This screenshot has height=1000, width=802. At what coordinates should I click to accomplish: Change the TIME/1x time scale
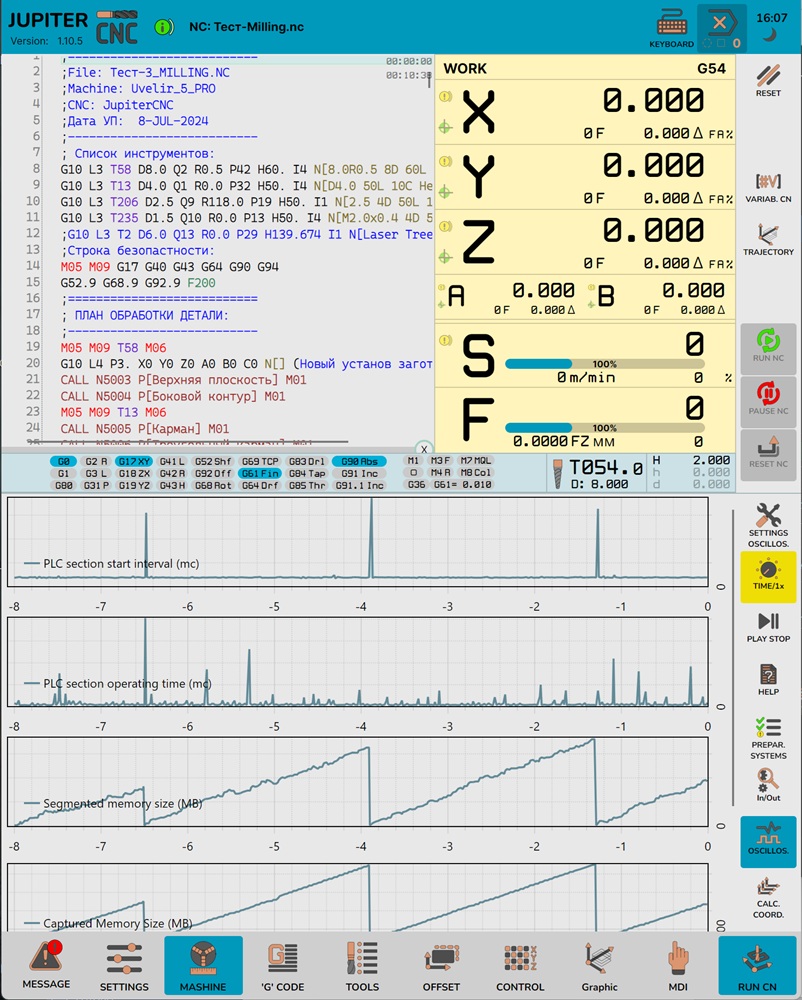coord(768,577)
